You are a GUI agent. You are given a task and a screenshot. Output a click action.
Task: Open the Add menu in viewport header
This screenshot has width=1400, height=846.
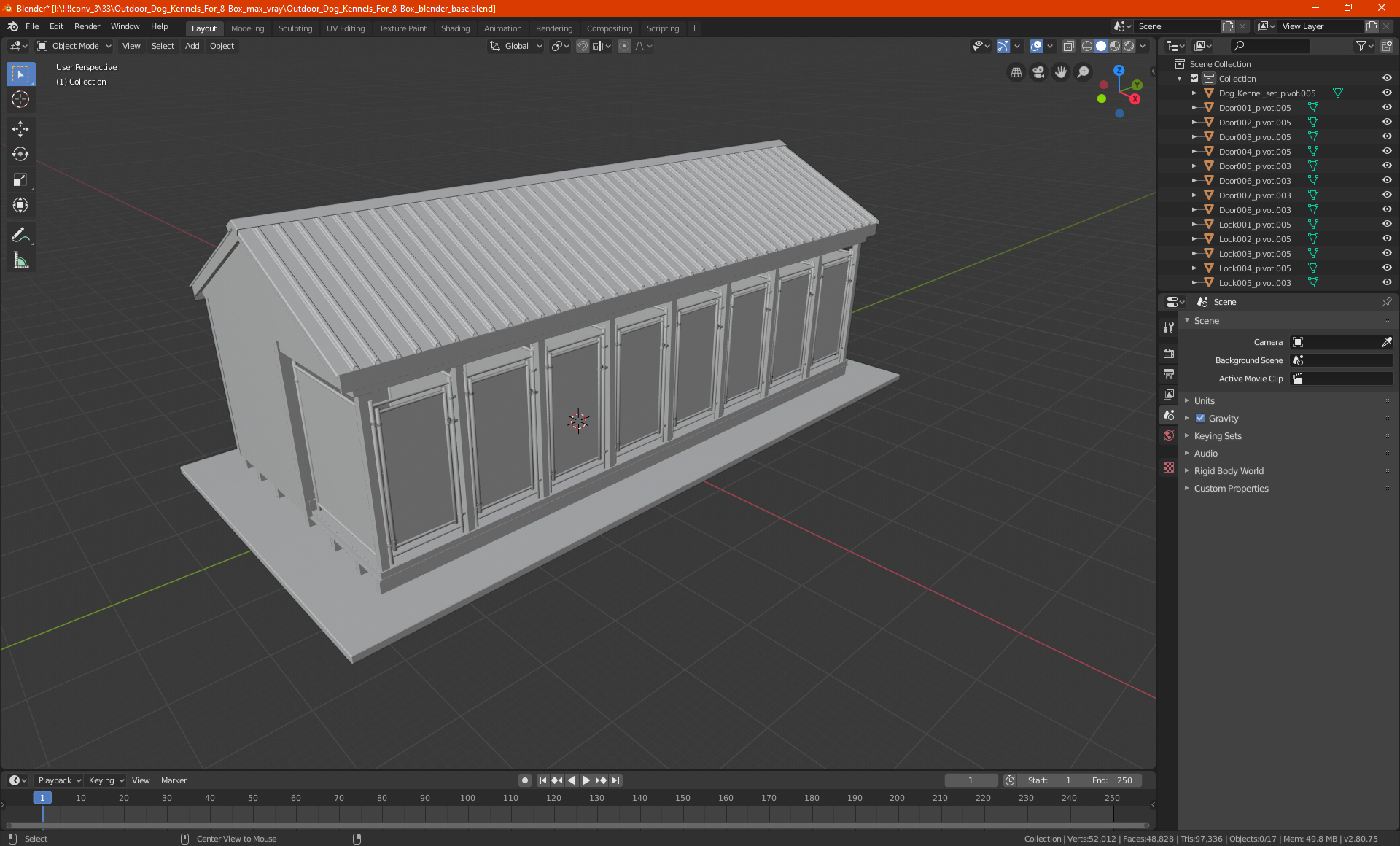[x=192, y=46]
